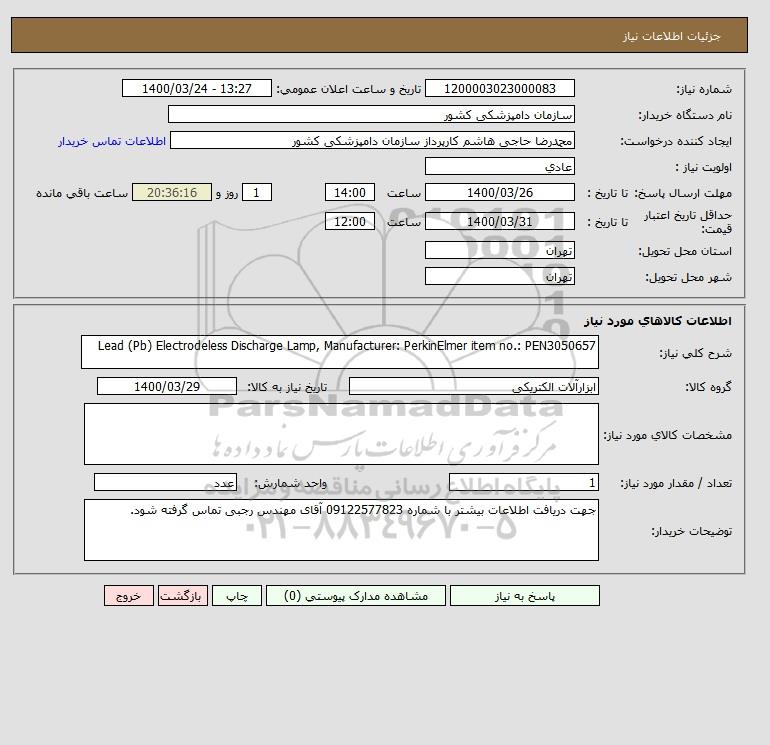Viewport: 770px width, 745px height.
Task: Click the نام دستگاه خریدار label
Action: [x=685, y=115]
